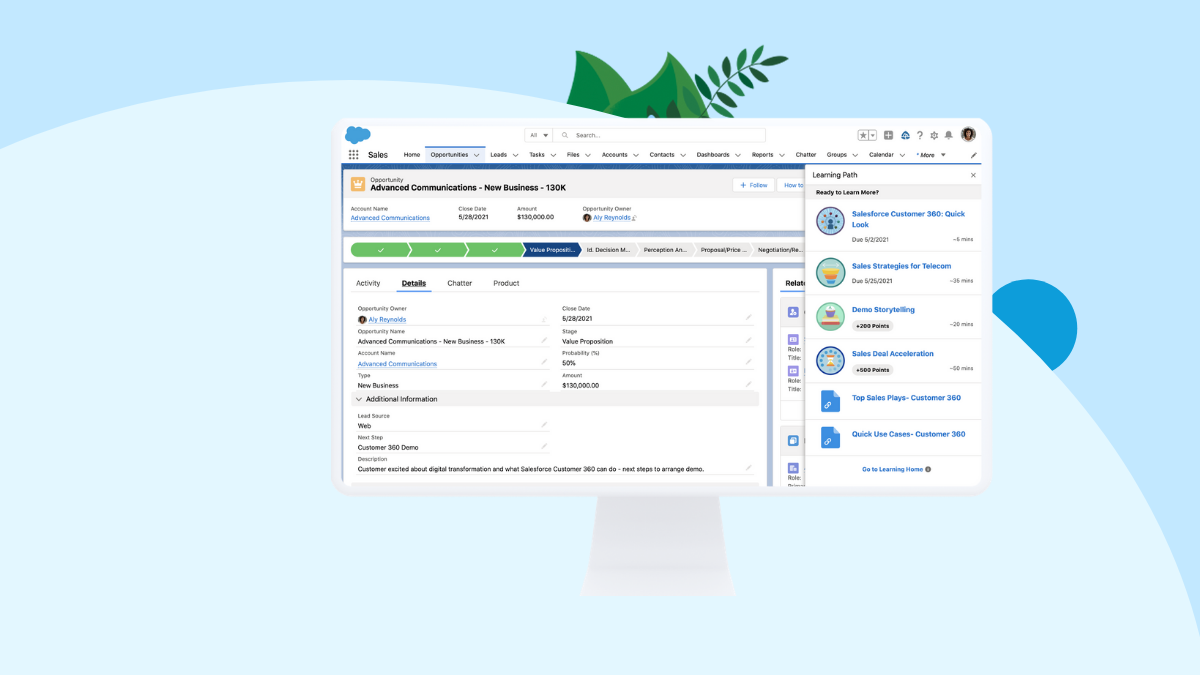The image size is (1200, 675).
Task: Select the Proposal/Price path stage
Action: (723, 250)
